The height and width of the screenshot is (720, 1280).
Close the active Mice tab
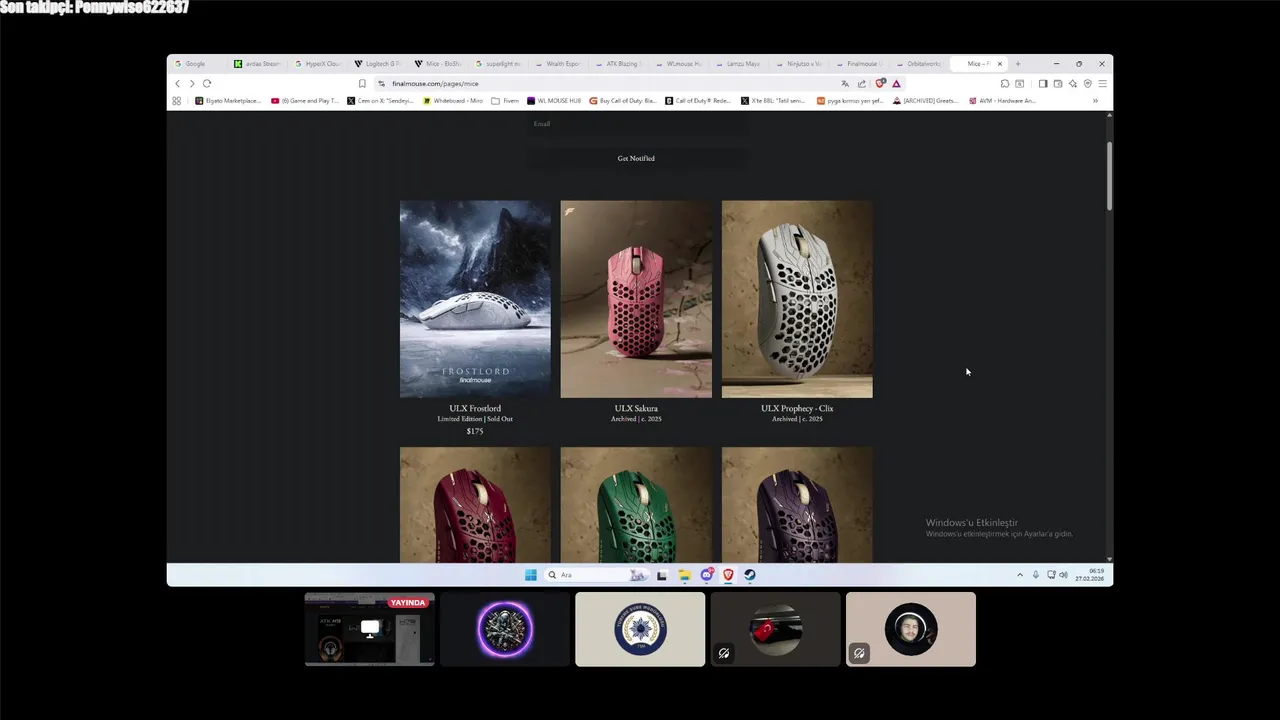click(x=999, y=64)
